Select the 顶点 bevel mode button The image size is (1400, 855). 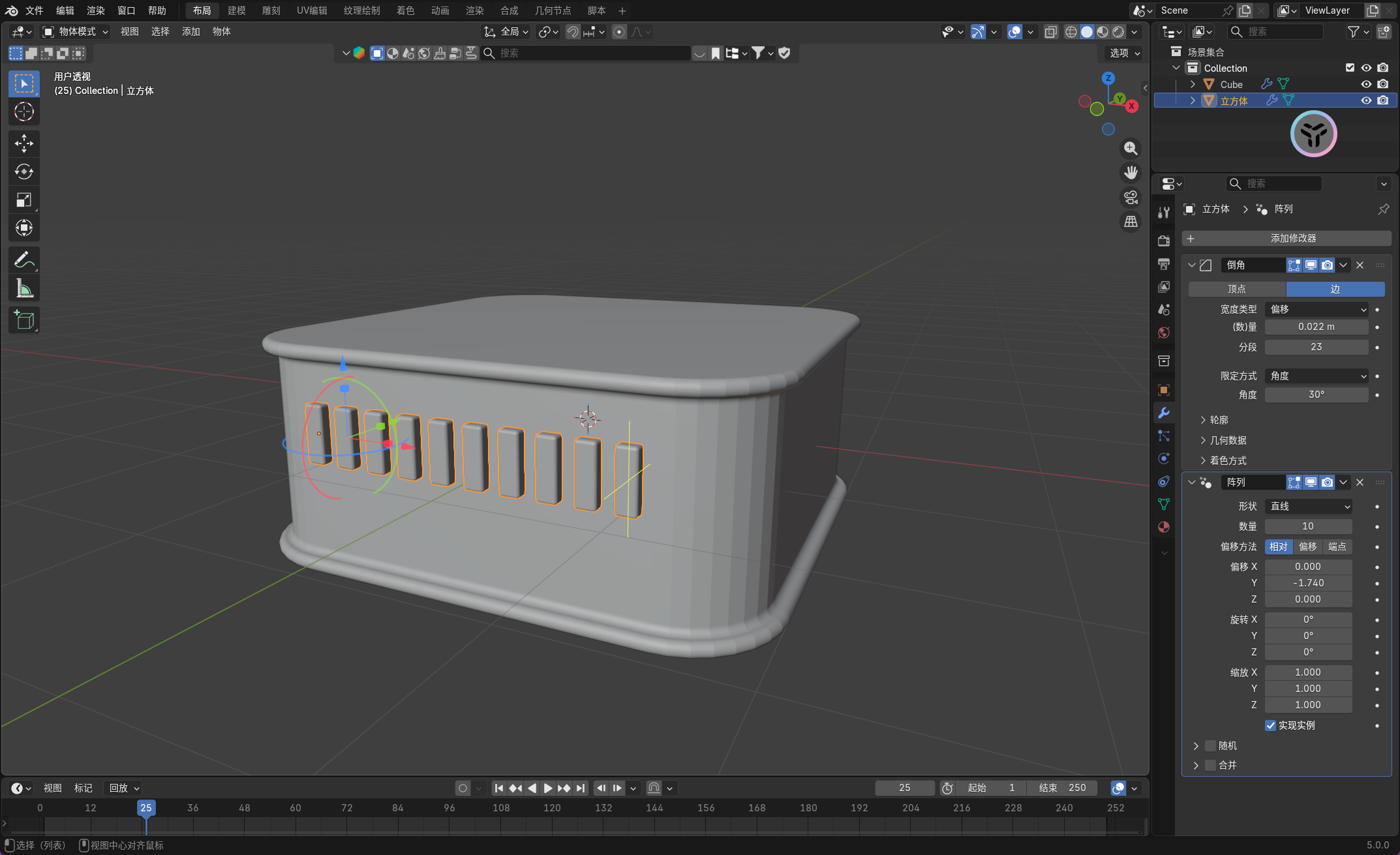pos(1236,289)
